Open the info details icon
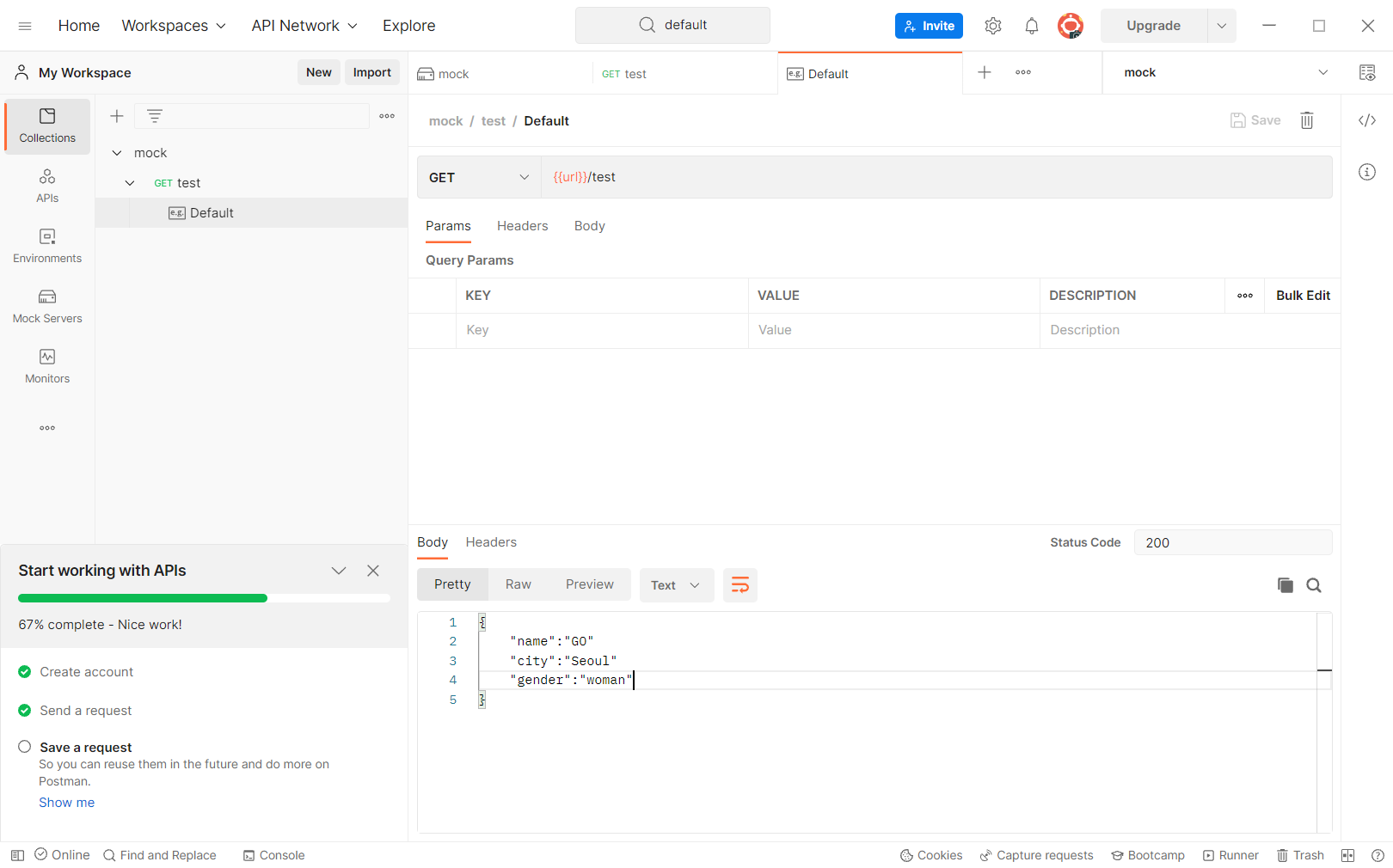Viewport: 1393px width, 868px height. click(x=1367, y=172)
